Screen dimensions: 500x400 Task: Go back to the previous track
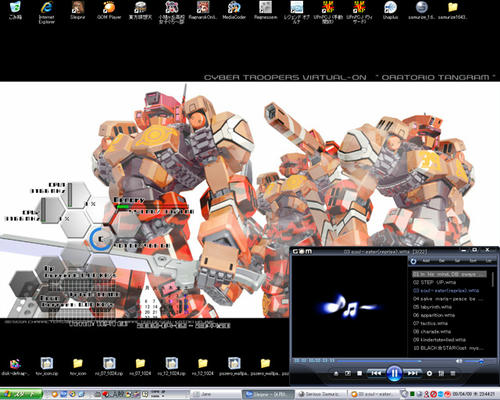point(376,373)
